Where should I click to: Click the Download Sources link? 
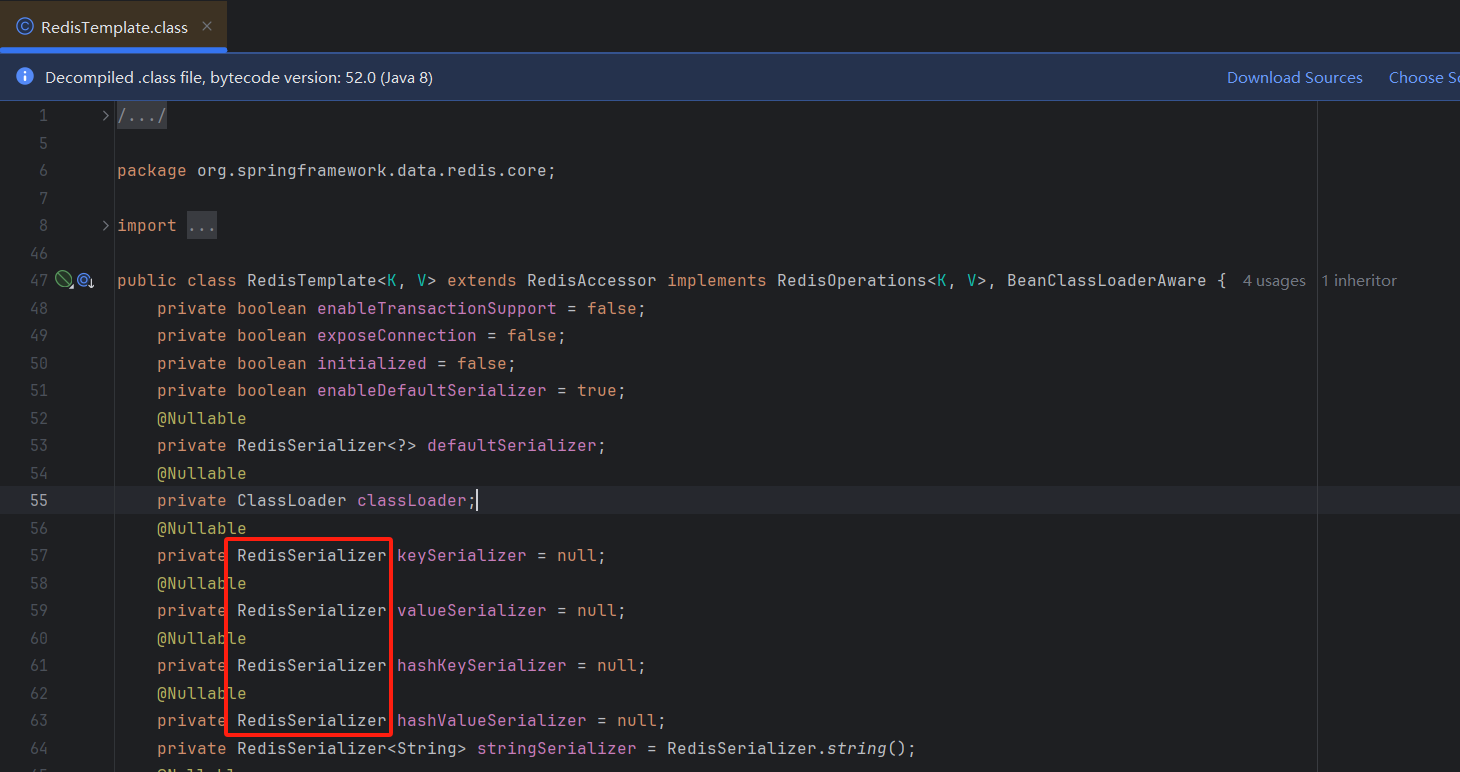(x=1294, y=77)
